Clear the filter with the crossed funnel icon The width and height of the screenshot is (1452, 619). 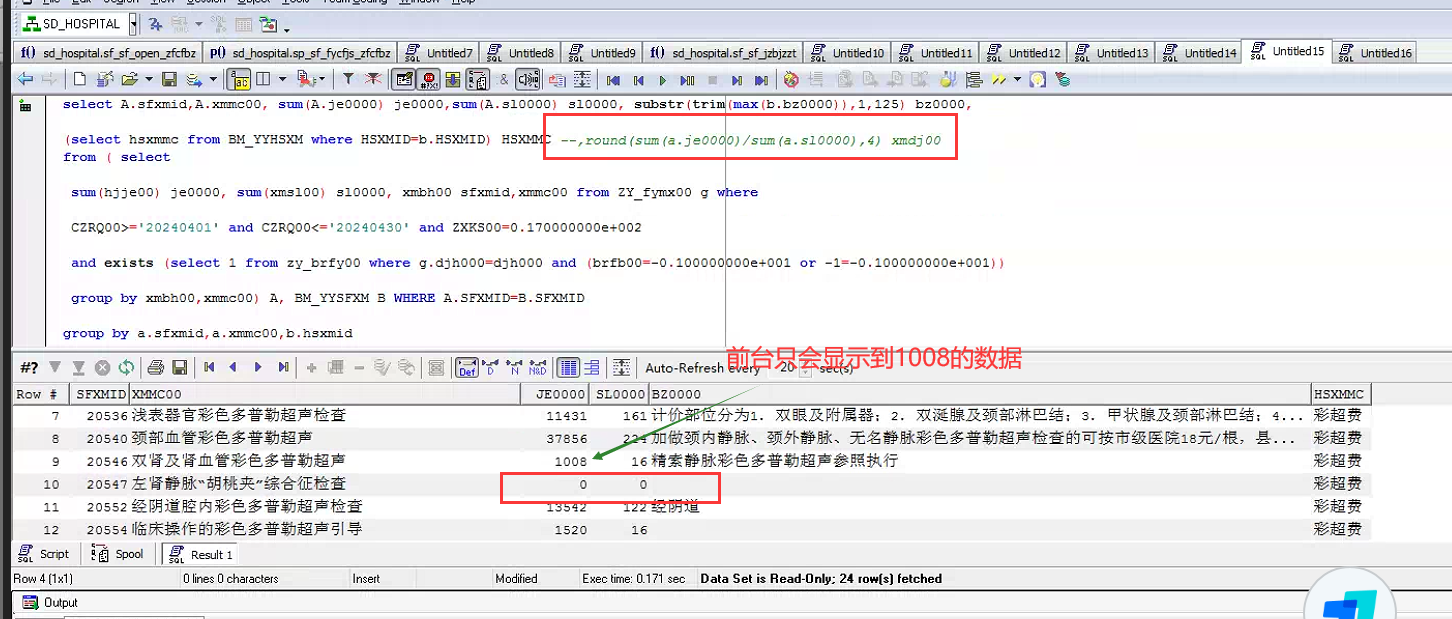click(372, 79)
